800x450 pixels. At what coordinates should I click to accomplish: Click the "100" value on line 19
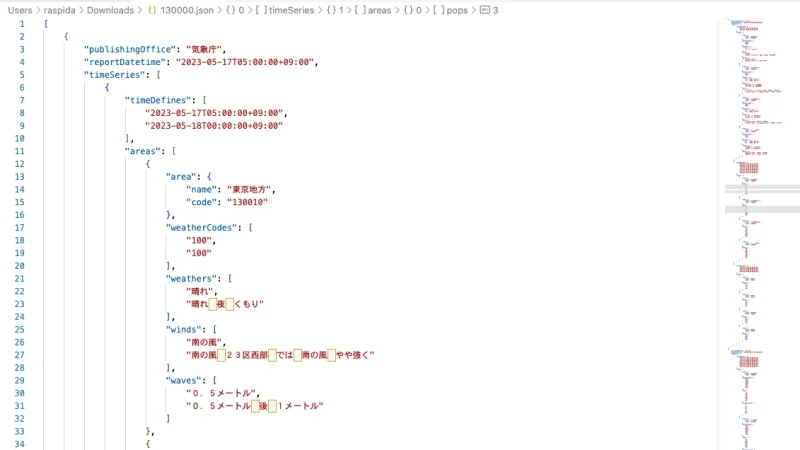point(198,254)
